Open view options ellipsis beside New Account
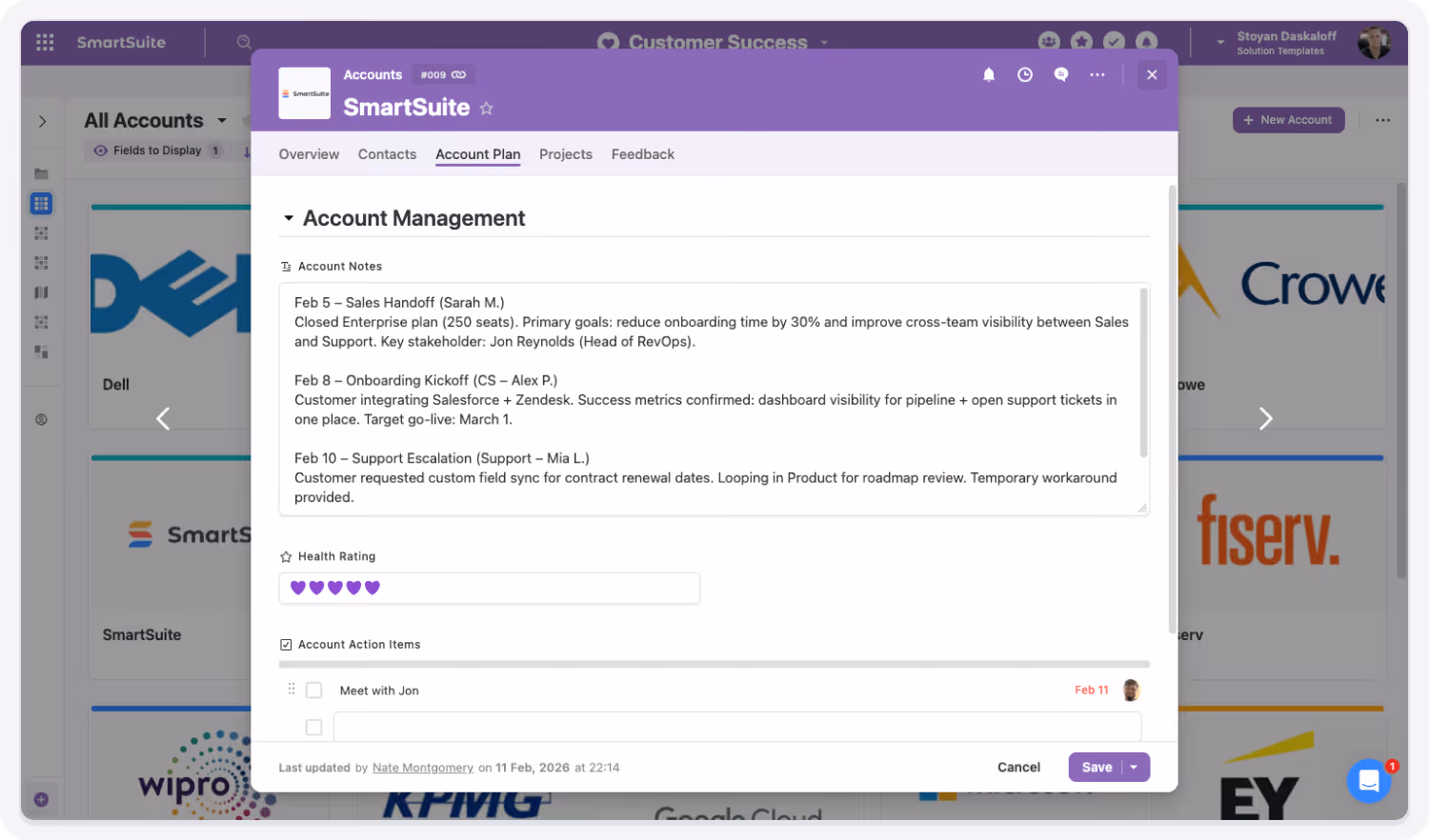Image resolution: width=1429 pixels, height=840 pixels. 1382,120
